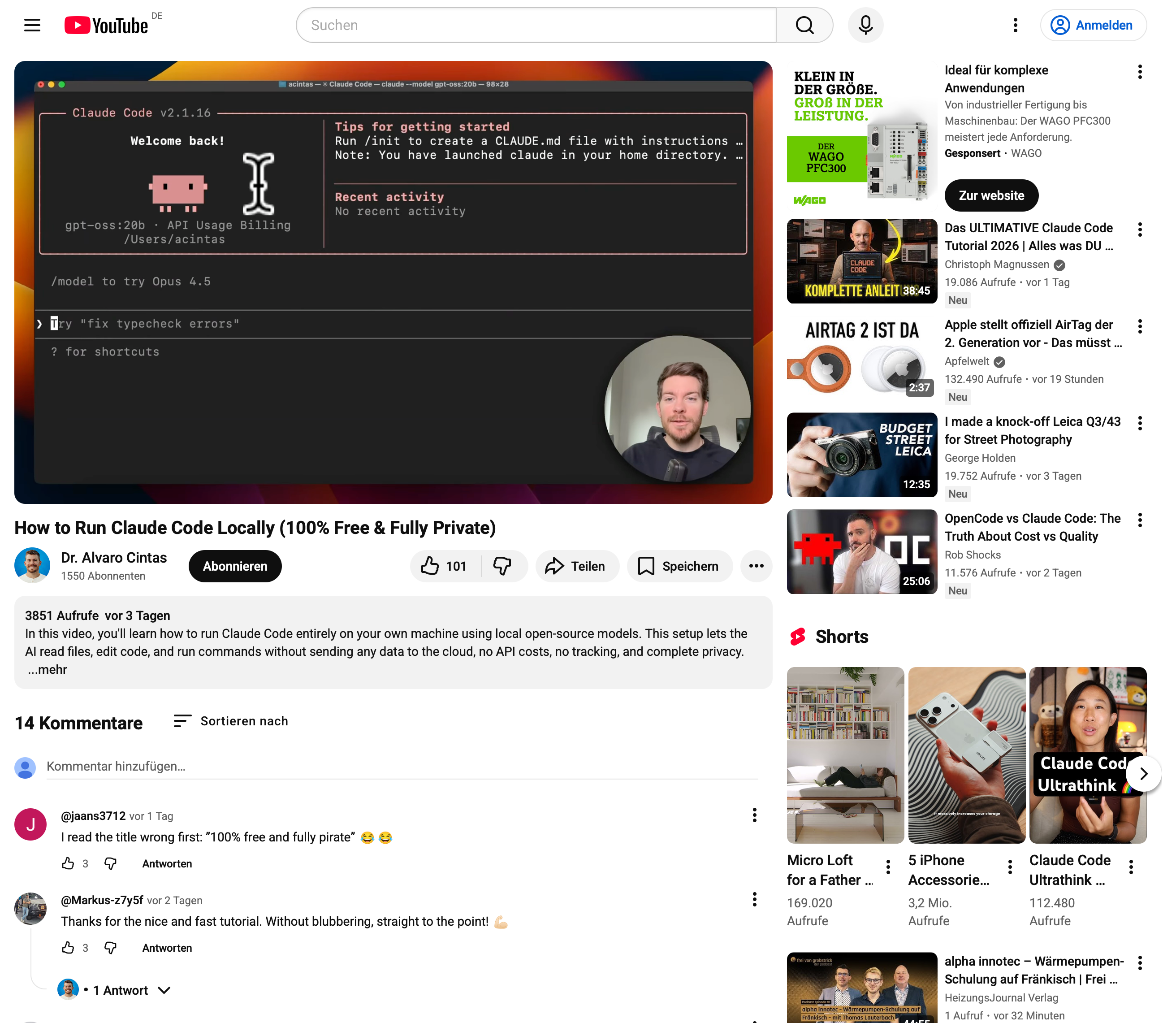
Task: Save the video via Speichern
Action: point(679,566)
